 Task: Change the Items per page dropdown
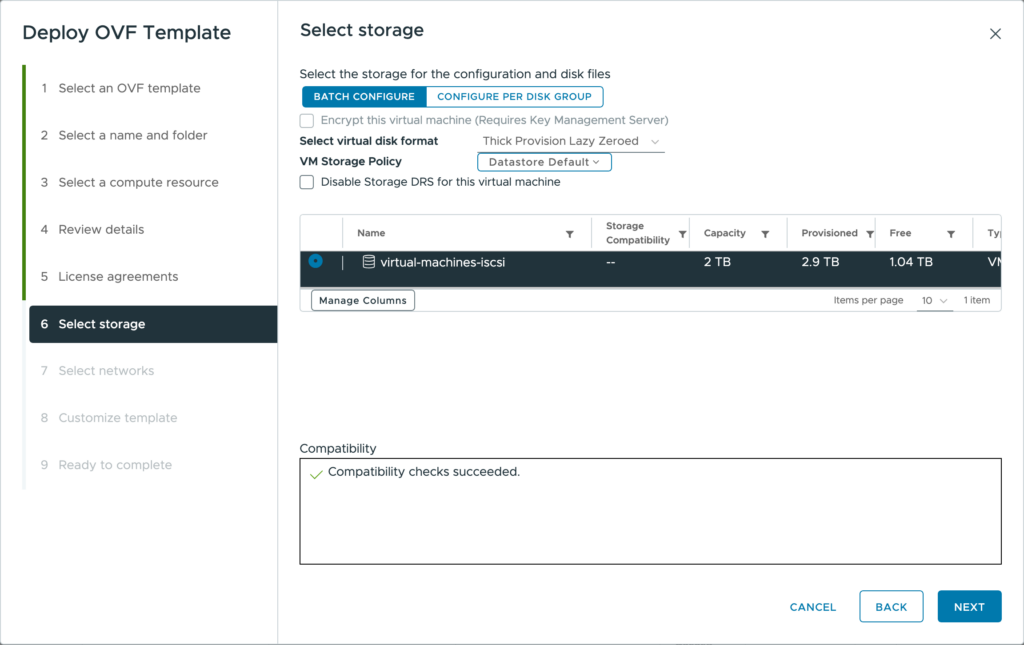click(x=934, y=300)
